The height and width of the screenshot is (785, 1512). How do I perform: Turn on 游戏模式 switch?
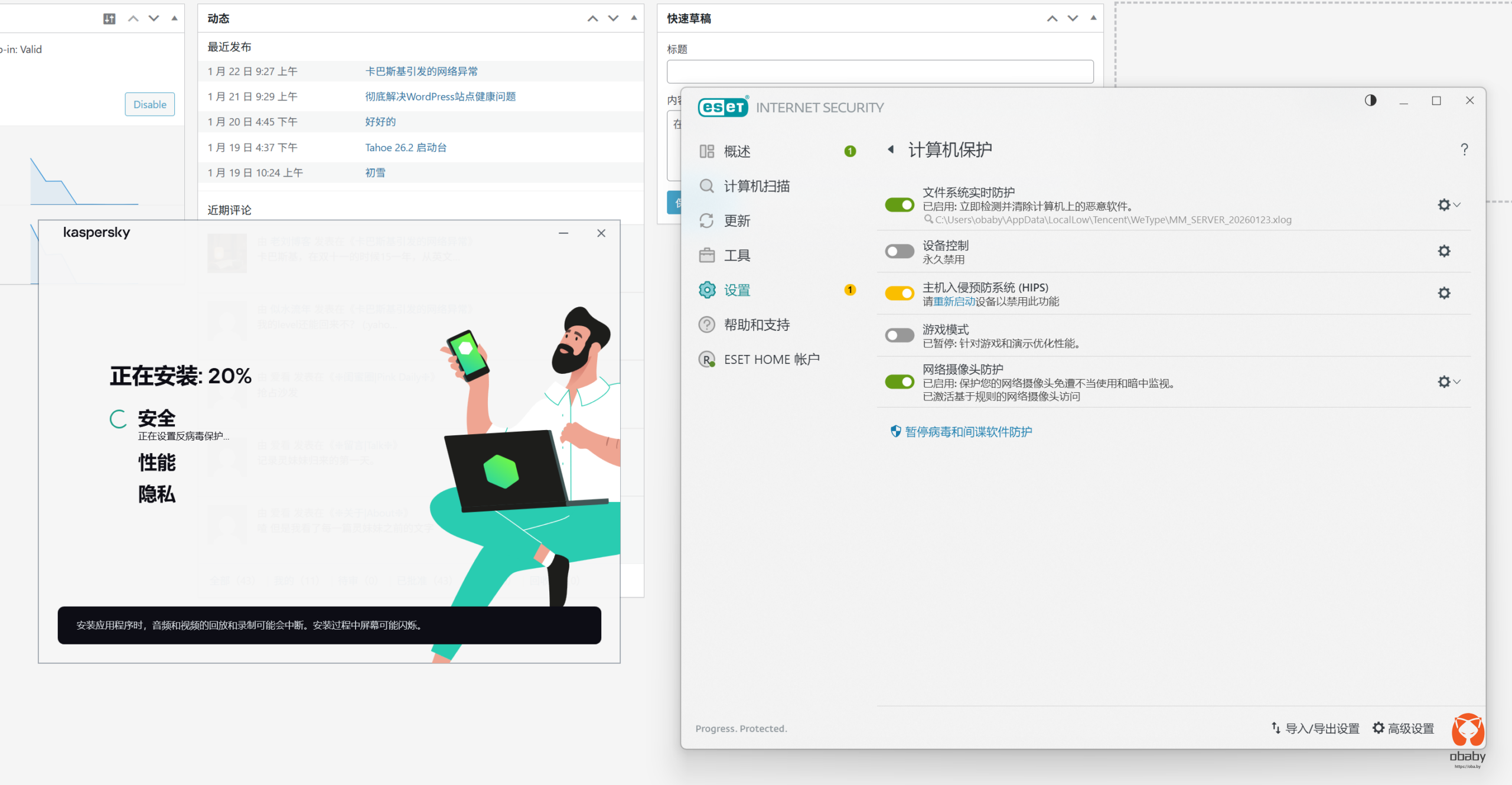899,335
